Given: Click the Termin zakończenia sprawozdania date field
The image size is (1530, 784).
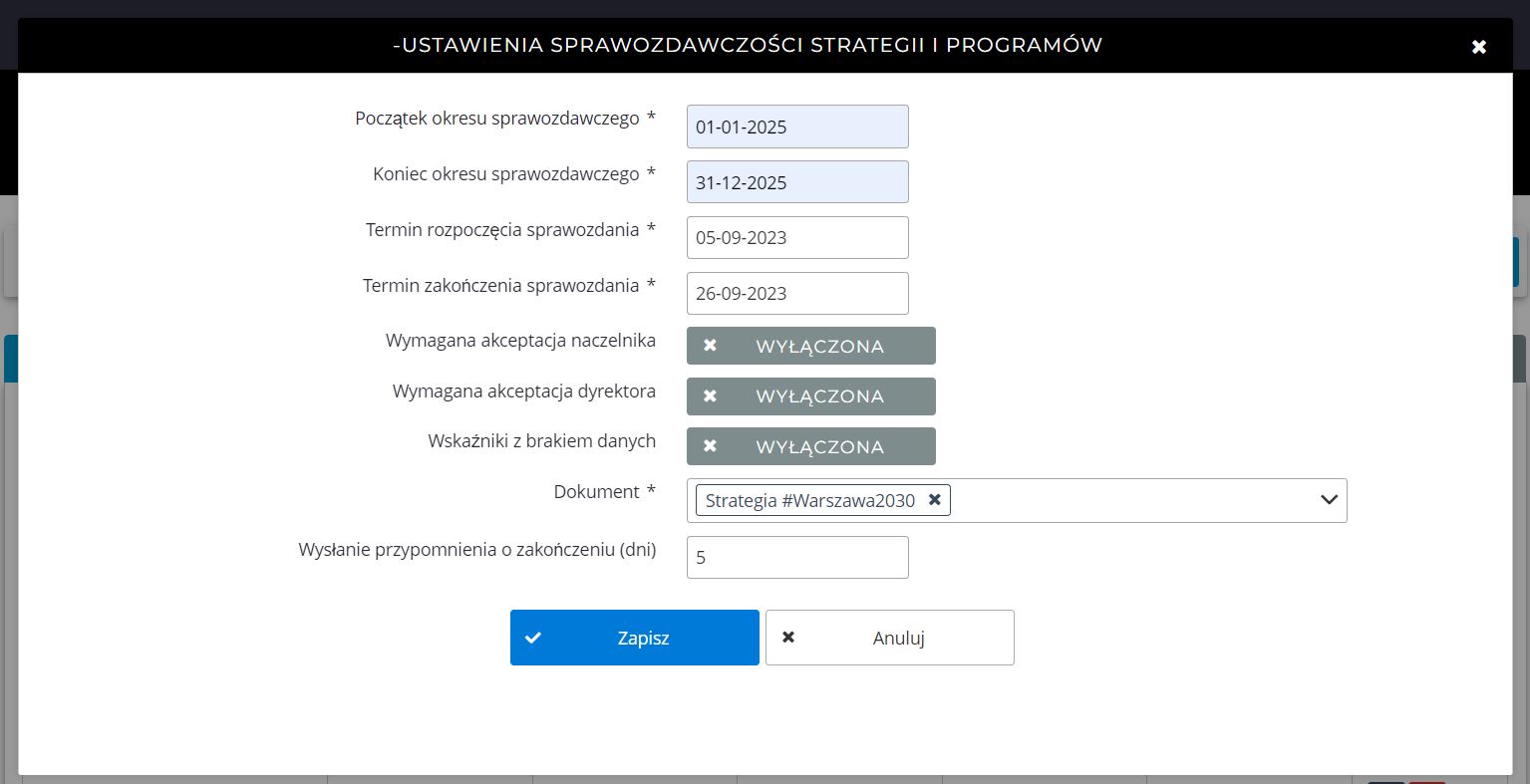Looking at the screenshot, I should coord(797,294).
